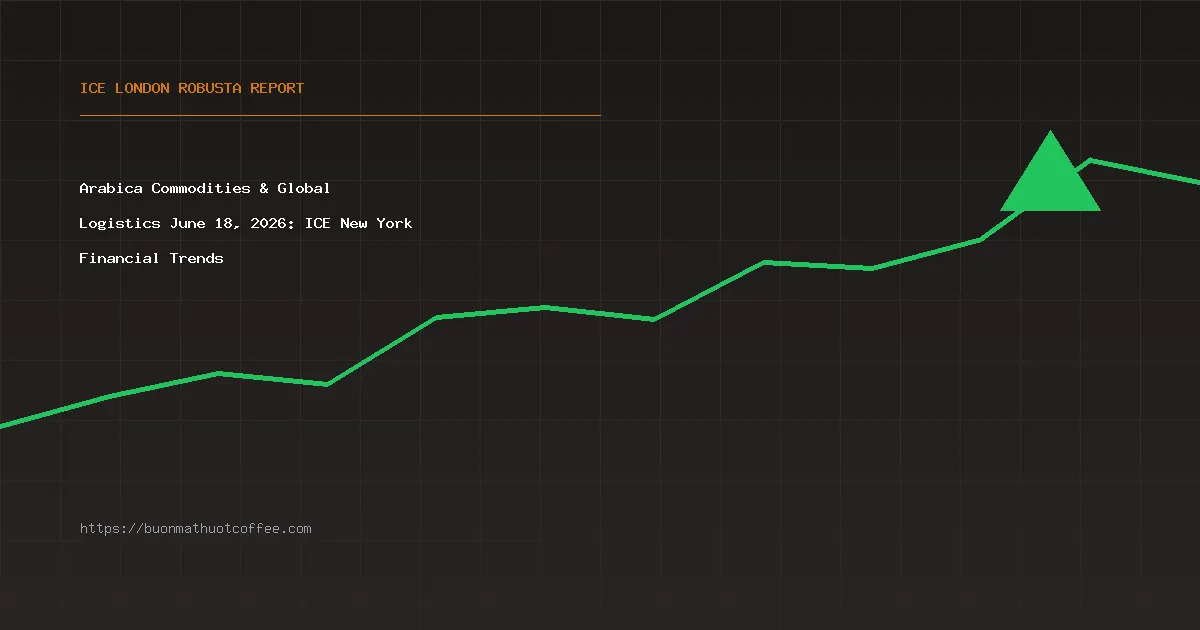Click the "Logistics June 18, 2026: ICE New York" line
This screenshot has width=1200, height=630.
[x=246, y=223]
